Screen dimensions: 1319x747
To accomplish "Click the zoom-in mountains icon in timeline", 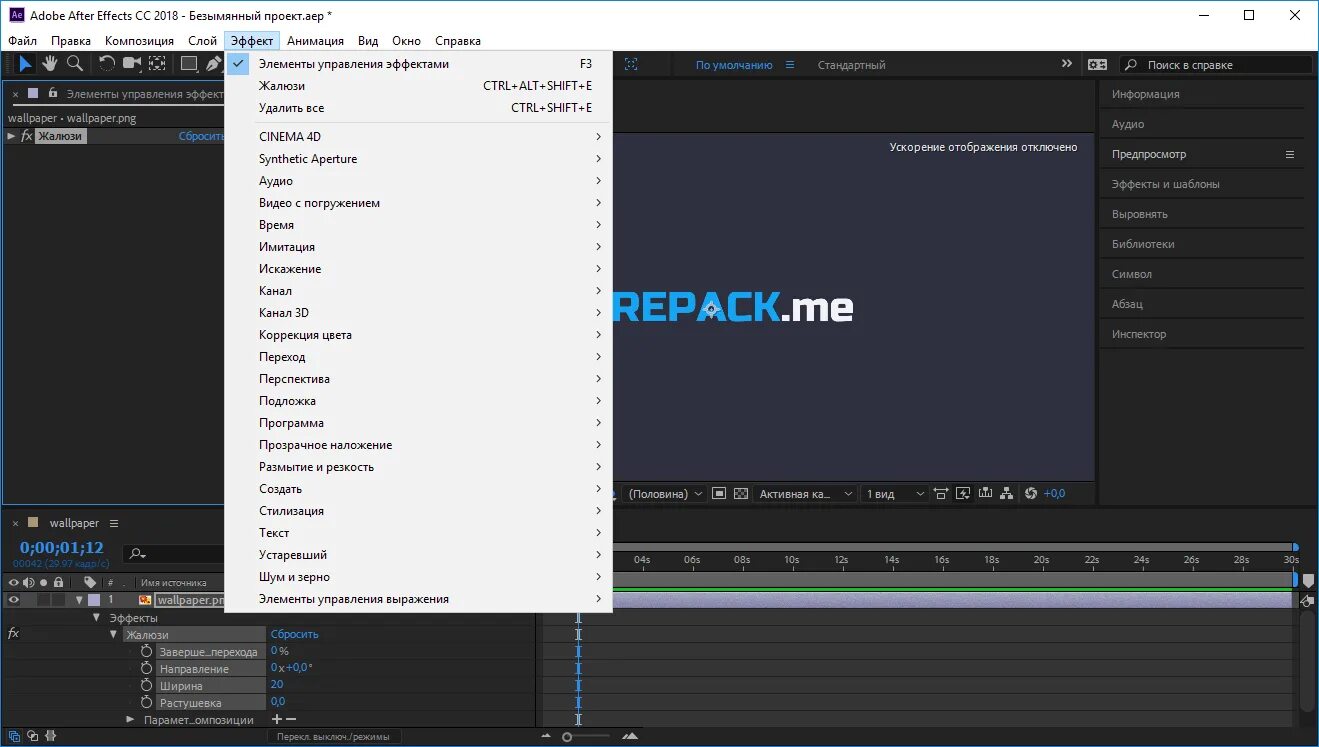I will (x=629, y=737).
